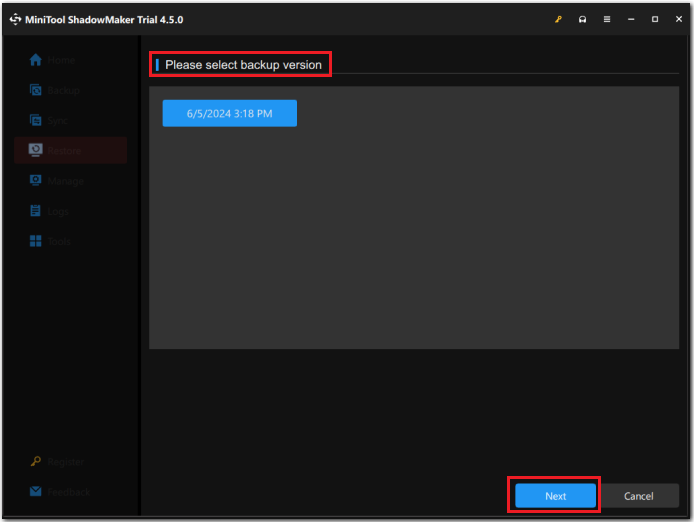This screenshot has width=694, height=522.
Task: Click the Next button
Action: coord(555,496)
